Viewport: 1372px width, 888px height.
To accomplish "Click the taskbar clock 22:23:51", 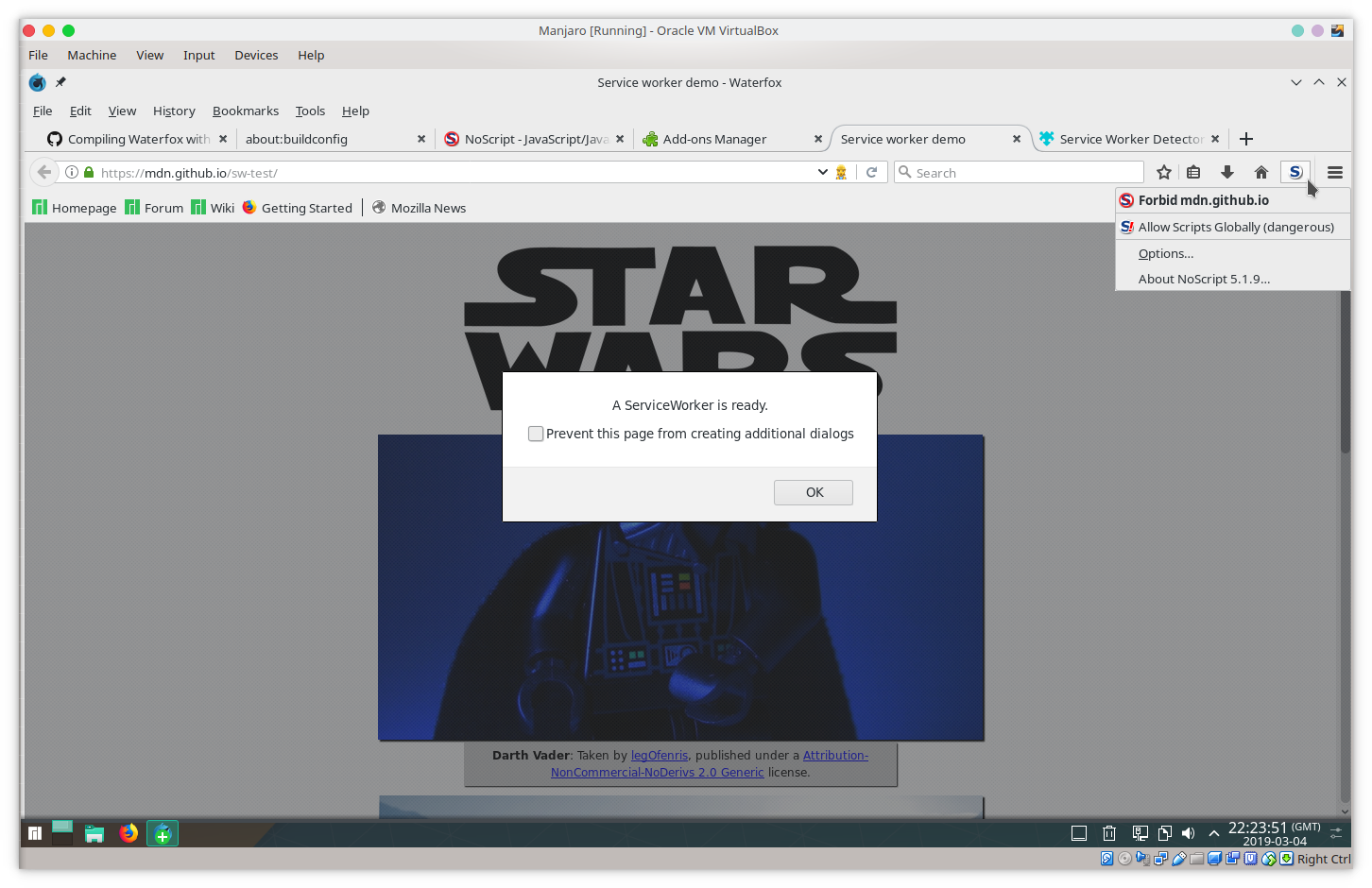I will pos(1257,828).
